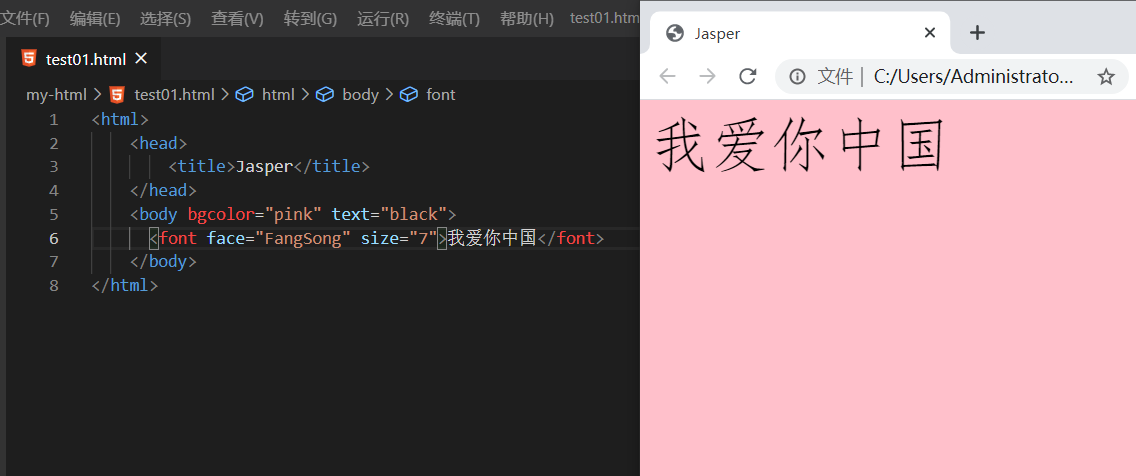Select my-html in the breadcrumb
This screenshot has width=1136, height=476.
(x=56, y=95)
